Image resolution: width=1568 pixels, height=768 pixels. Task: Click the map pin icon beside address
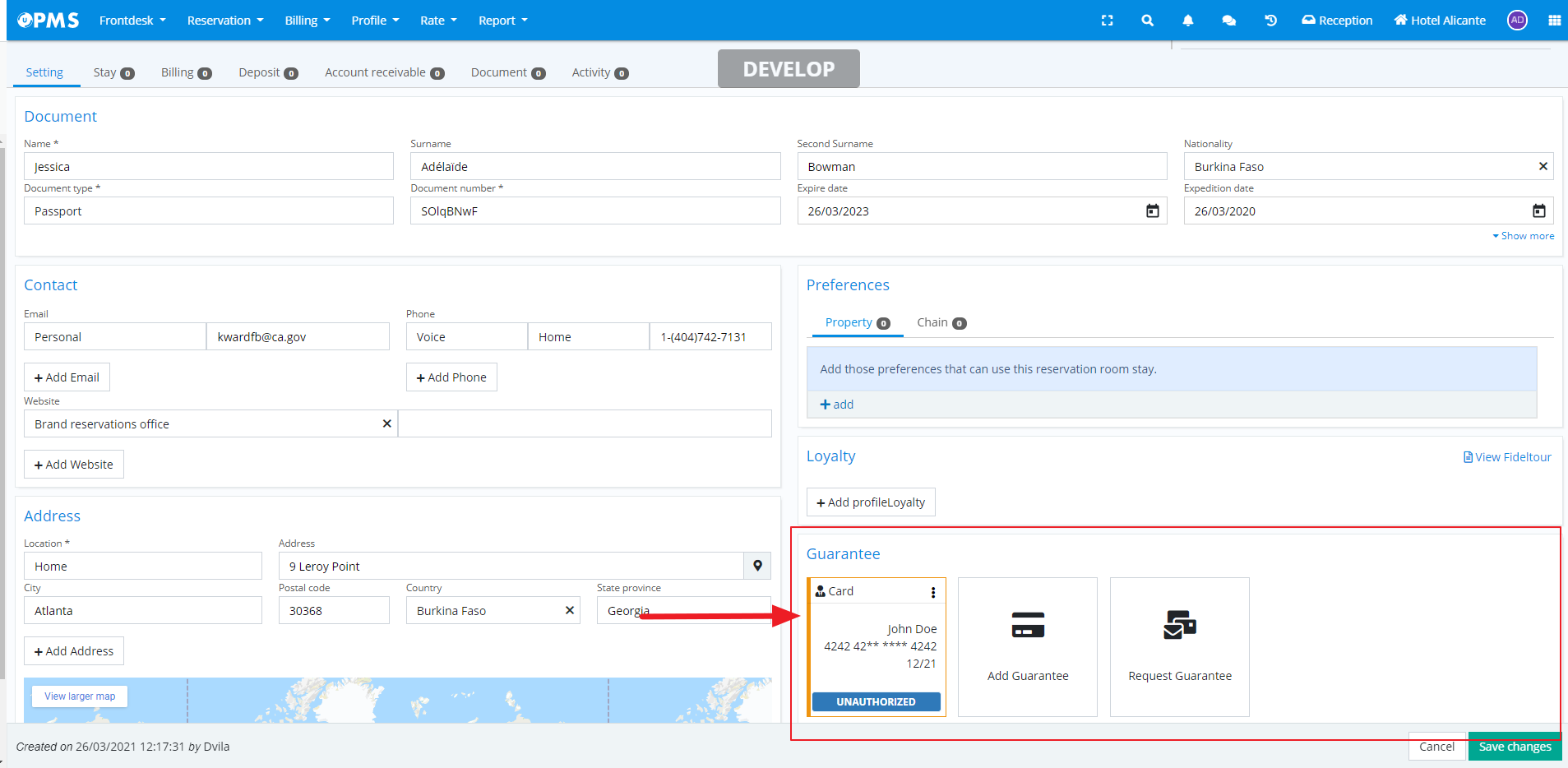coord(757,566)
